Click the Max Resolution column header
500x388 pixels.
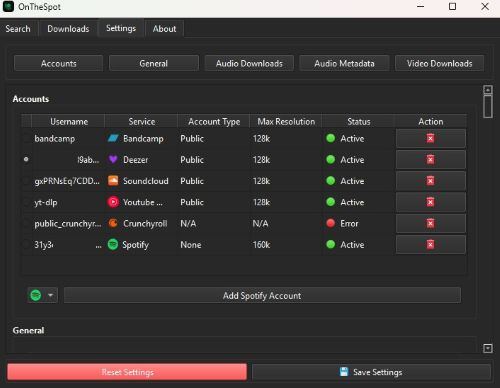click(286, 122)
